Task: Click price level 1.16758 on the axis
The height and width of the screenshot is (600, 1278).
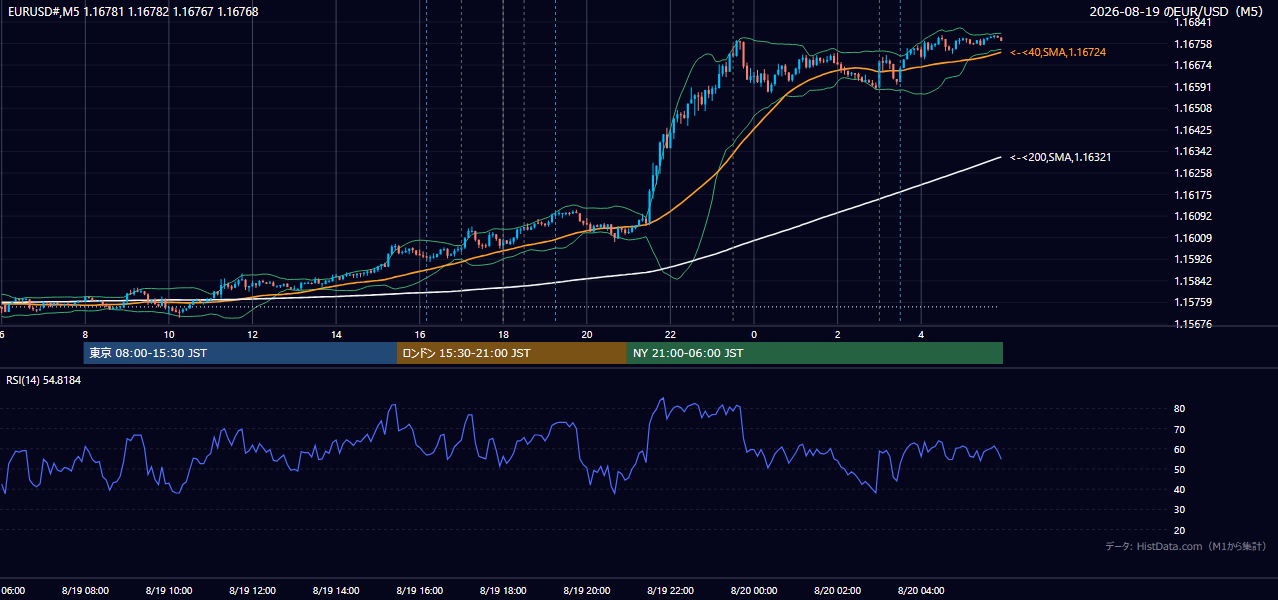Action: [x=1192, y=44]
